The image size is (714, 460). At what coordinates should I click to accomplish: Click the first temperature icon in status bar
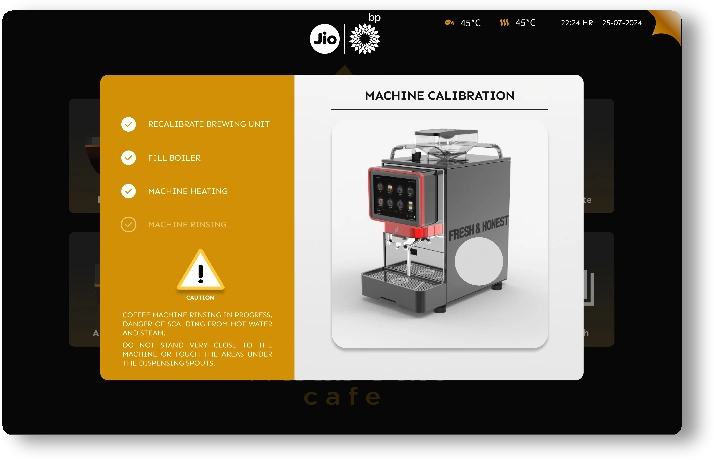point(450,22)
